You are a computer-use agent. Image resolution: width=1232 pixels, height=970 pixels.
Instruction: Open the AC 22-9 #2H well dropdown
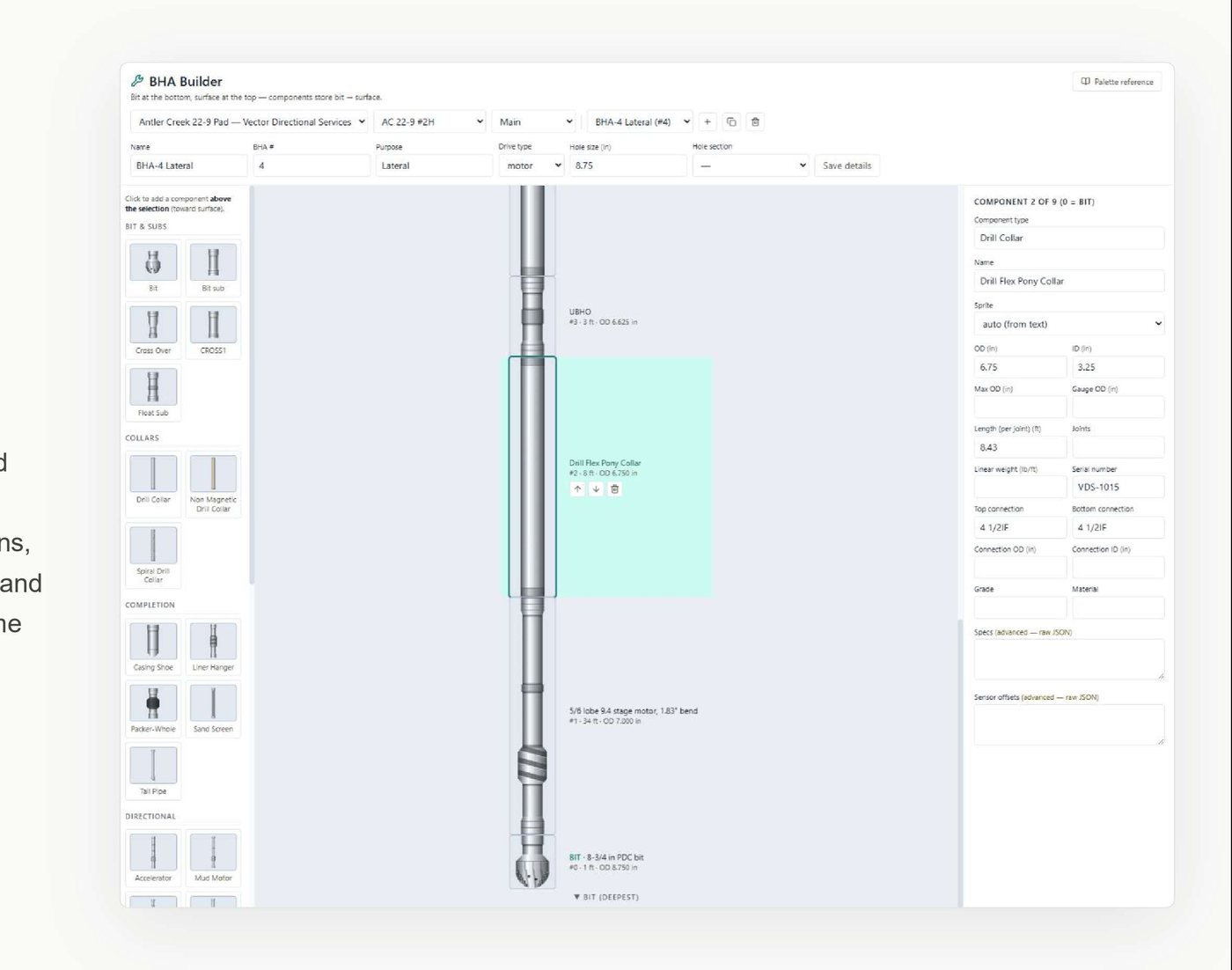[x=430, y=121]
